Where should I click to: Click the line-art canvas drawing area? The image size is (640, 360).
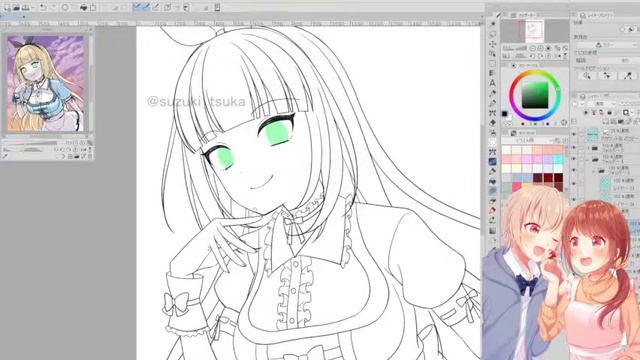point(308,193)
